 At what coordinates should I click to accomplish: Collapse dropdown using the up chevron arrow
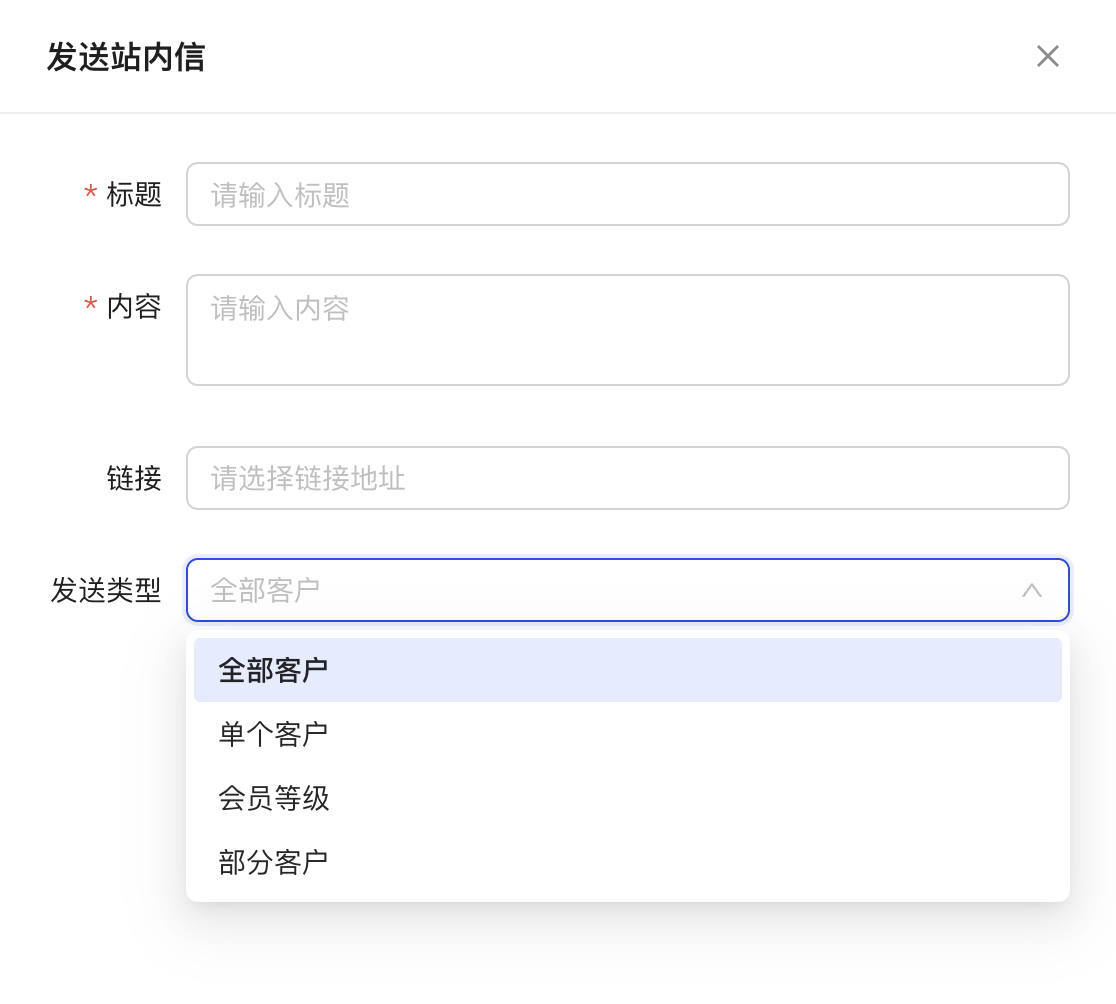(x=1031, y=590)
